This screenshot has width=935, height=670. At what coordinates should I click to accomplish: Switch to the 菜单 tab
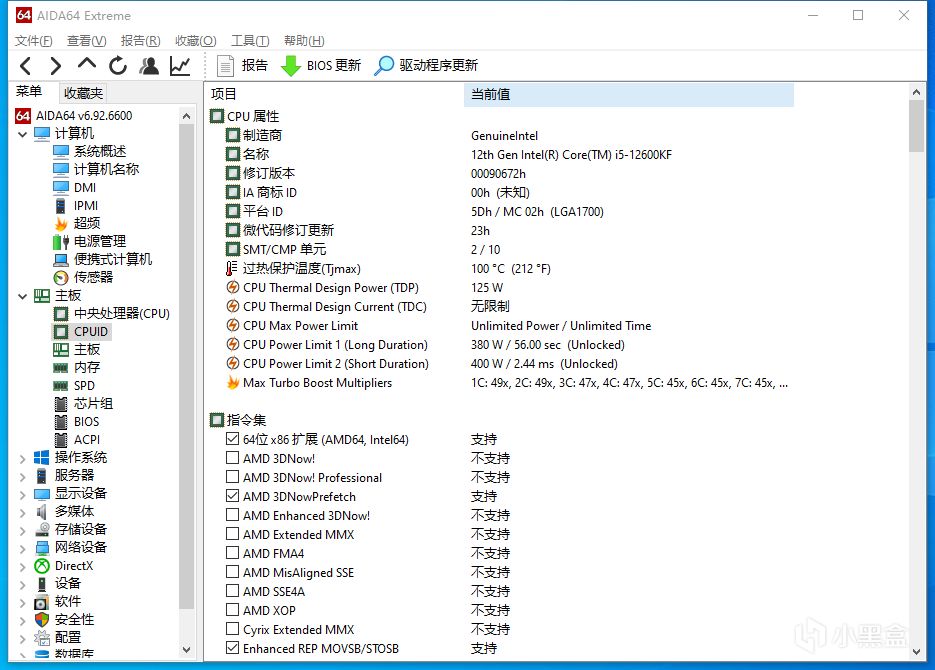point(29,91)
